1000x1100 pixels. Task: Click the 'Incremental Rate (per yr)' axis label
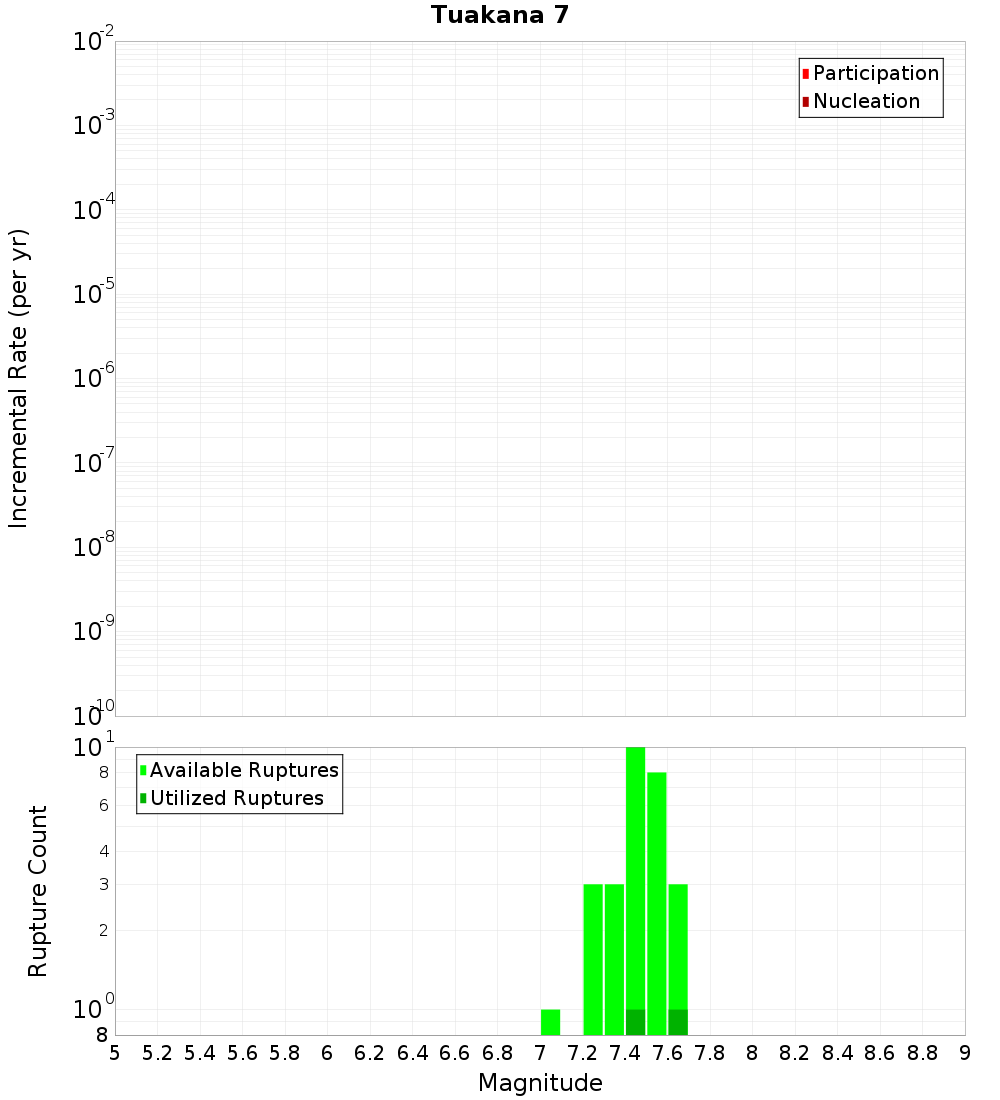18,379
